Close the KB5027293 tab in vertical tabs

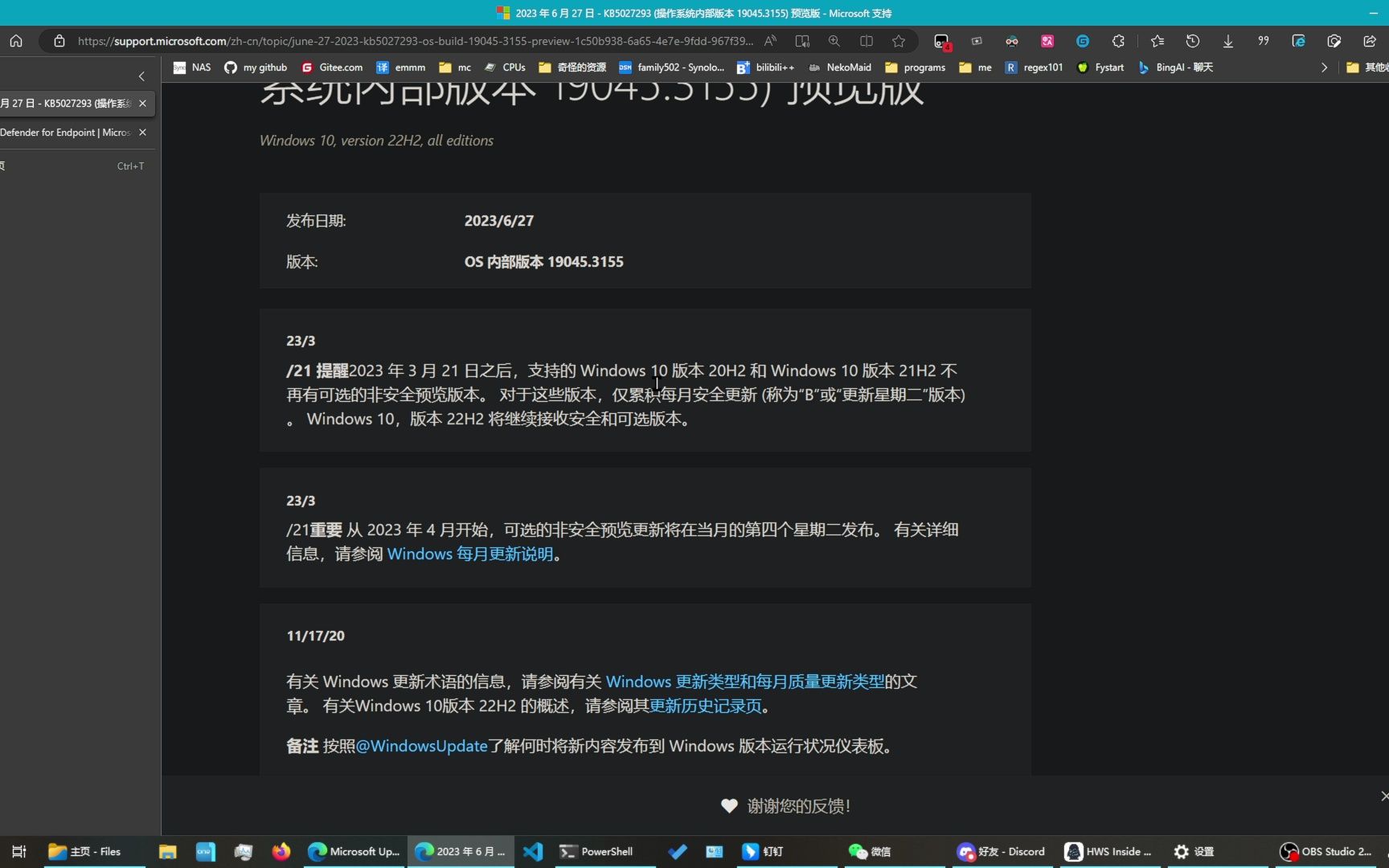coord(142,104)
